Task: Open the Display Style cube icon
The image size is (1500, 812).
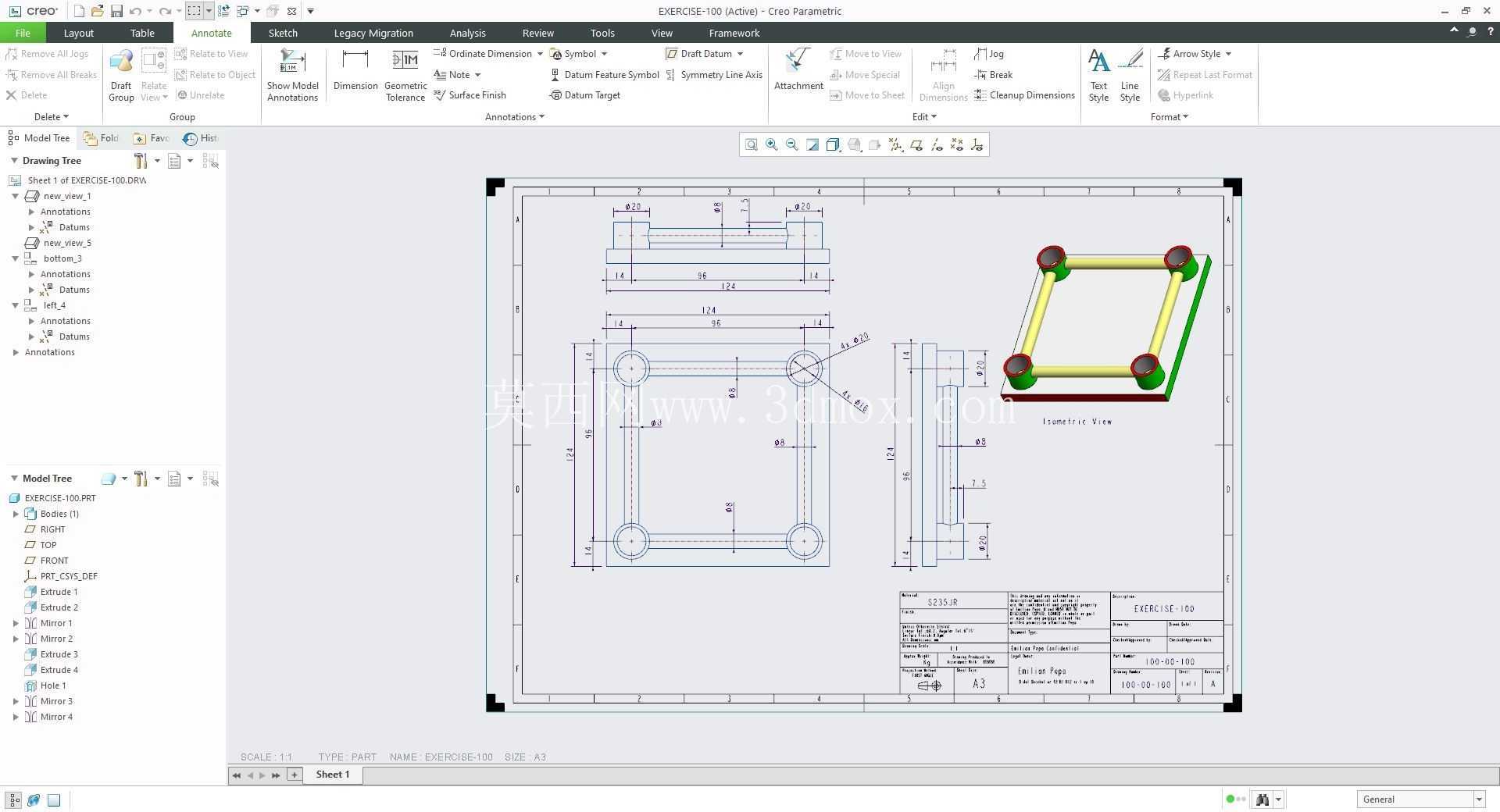Action: pos(834,144)
